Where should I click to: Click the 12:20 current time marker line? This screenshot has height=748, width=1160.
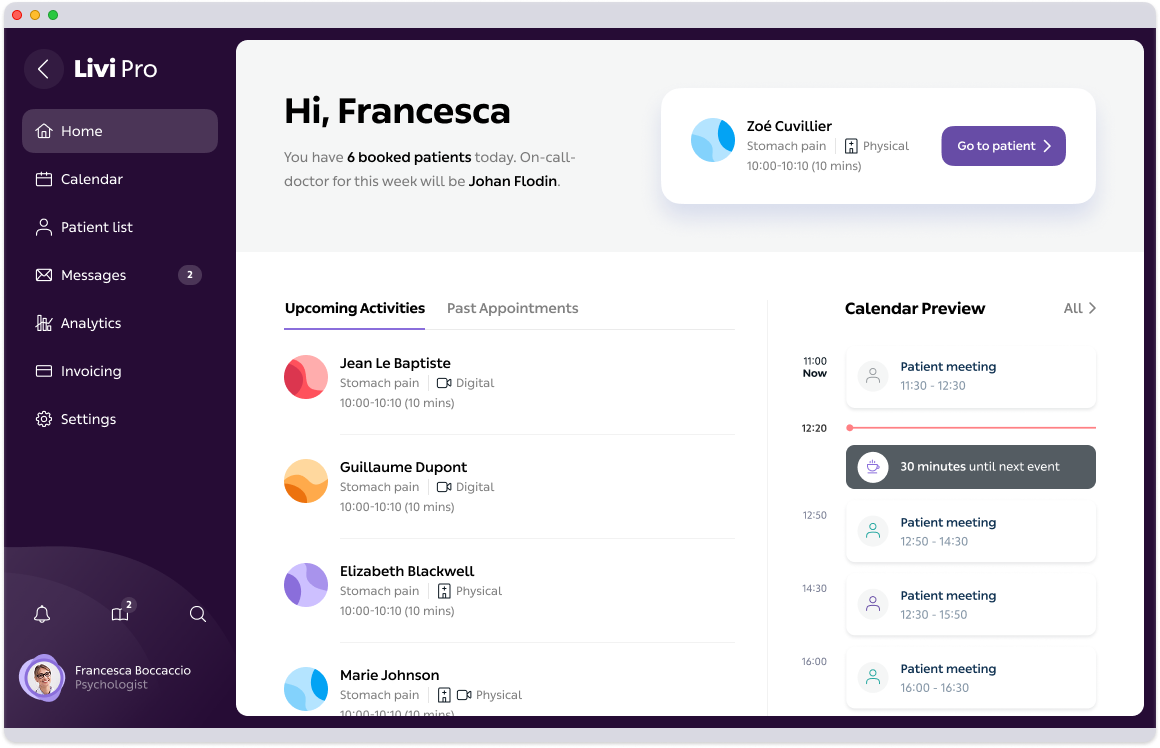(x=972, y=428)
